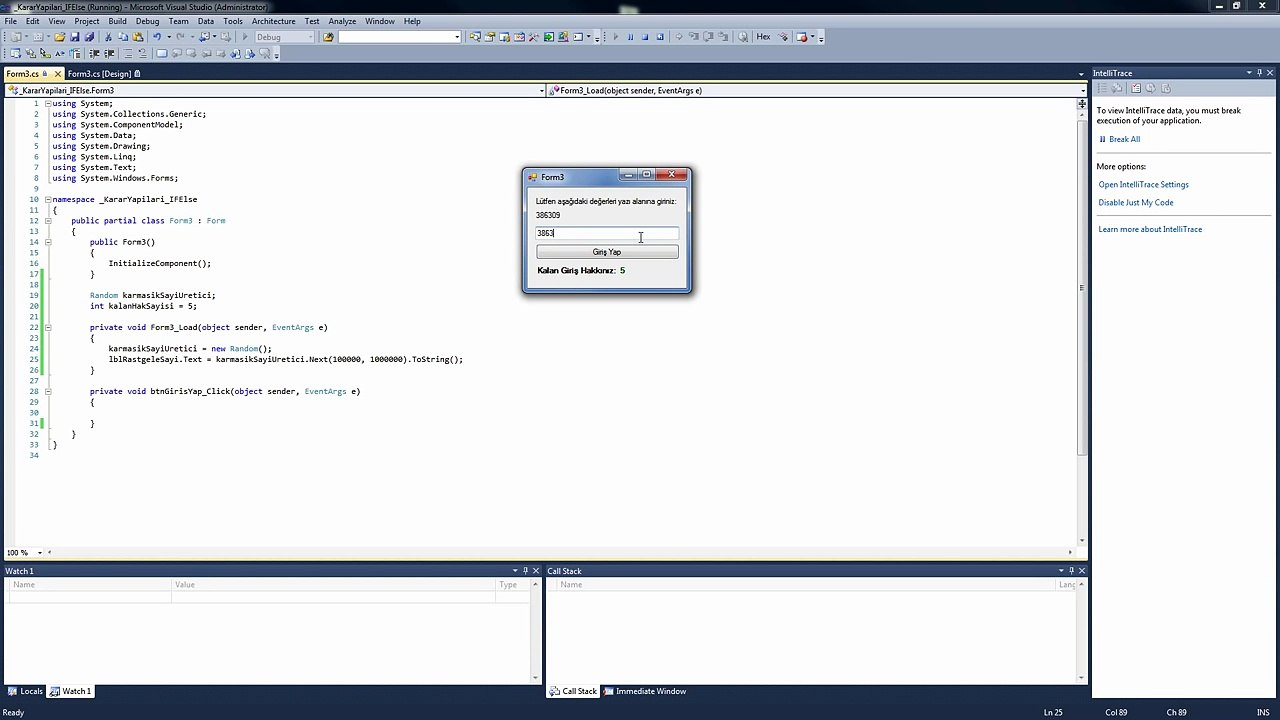Click the Paste toolbar icon
The height and width of the screenshot is (720, 1280).
tap(138, 37)
